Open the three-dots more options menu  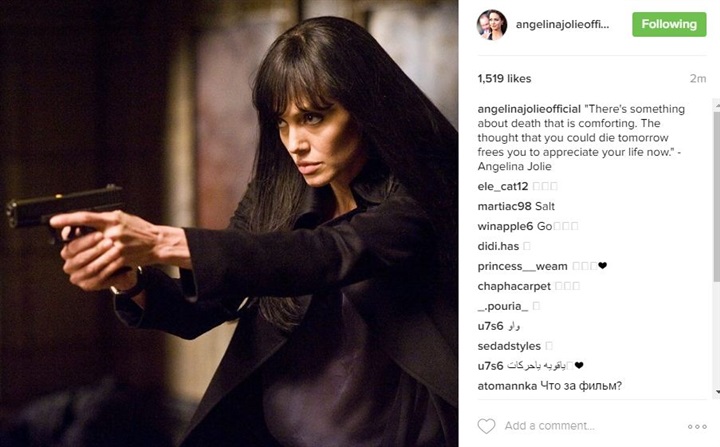[697, 427]
